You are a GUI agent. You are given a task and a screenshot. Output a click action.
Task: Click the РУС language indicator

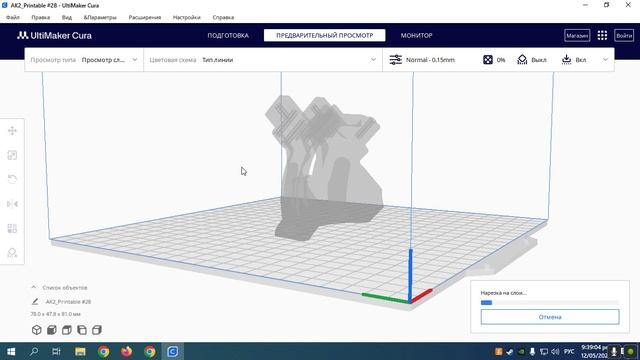point(569,351)
